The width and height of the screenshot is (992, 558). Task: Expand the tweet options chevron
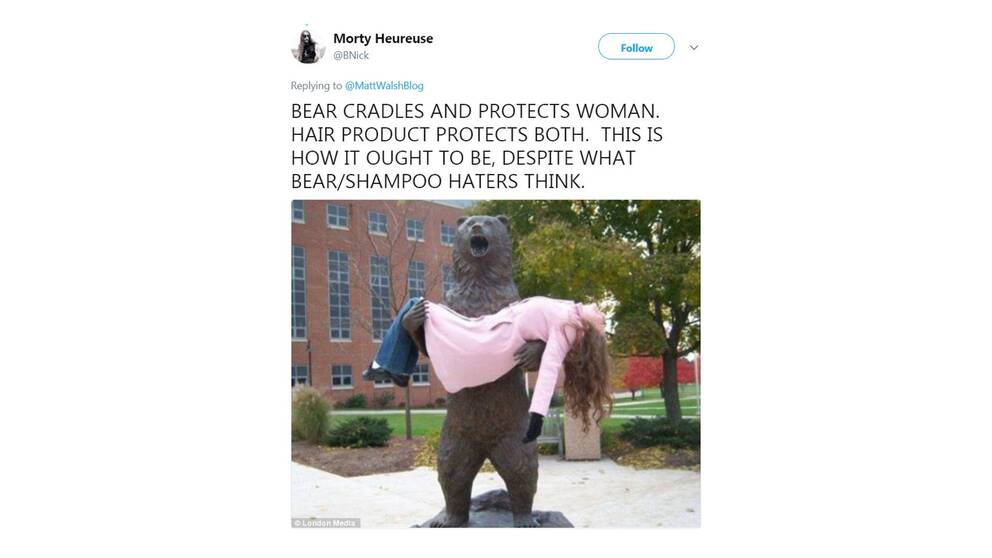pyautogui.click(x=693, y=47)
